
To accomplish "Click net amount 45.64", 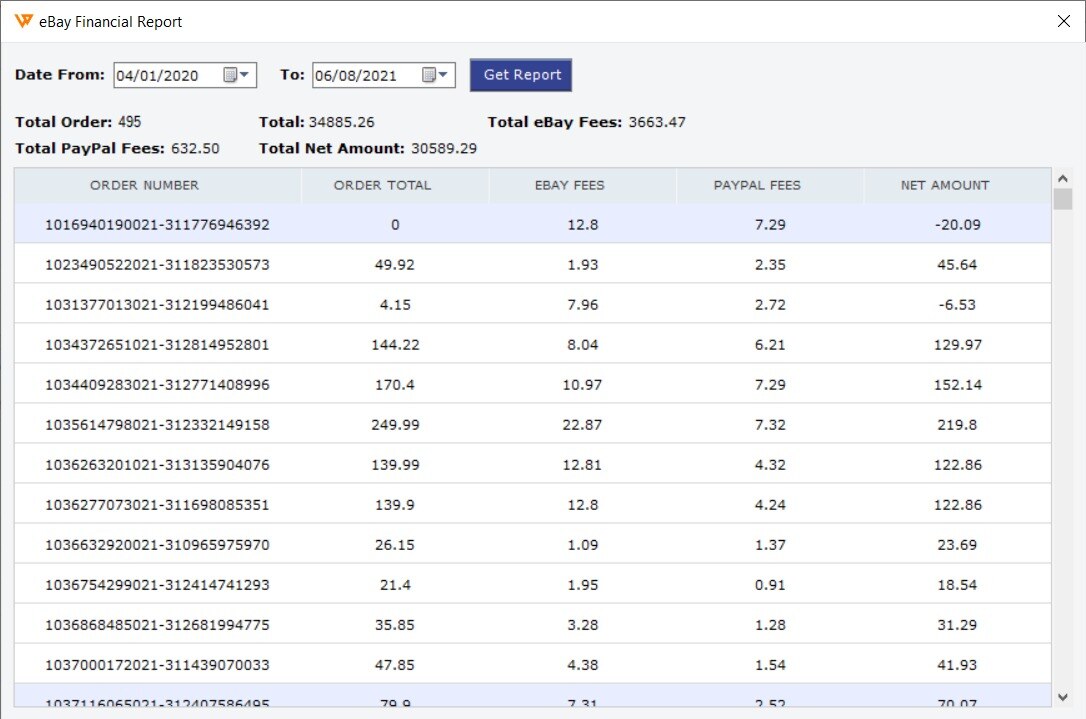I will (958, 265).
